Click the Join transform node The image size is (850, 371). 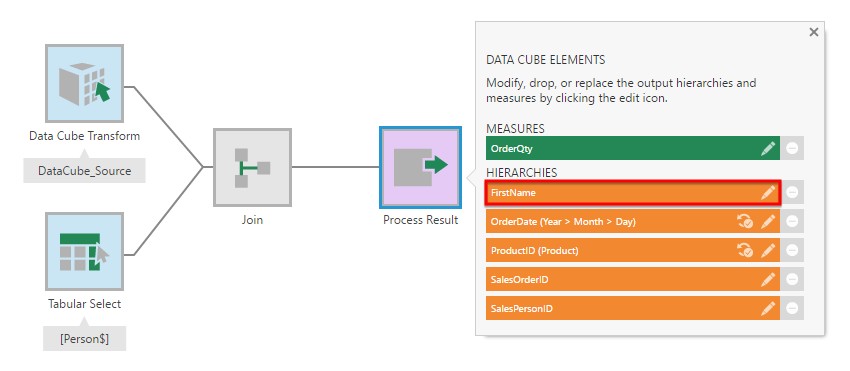pos(253,167)
